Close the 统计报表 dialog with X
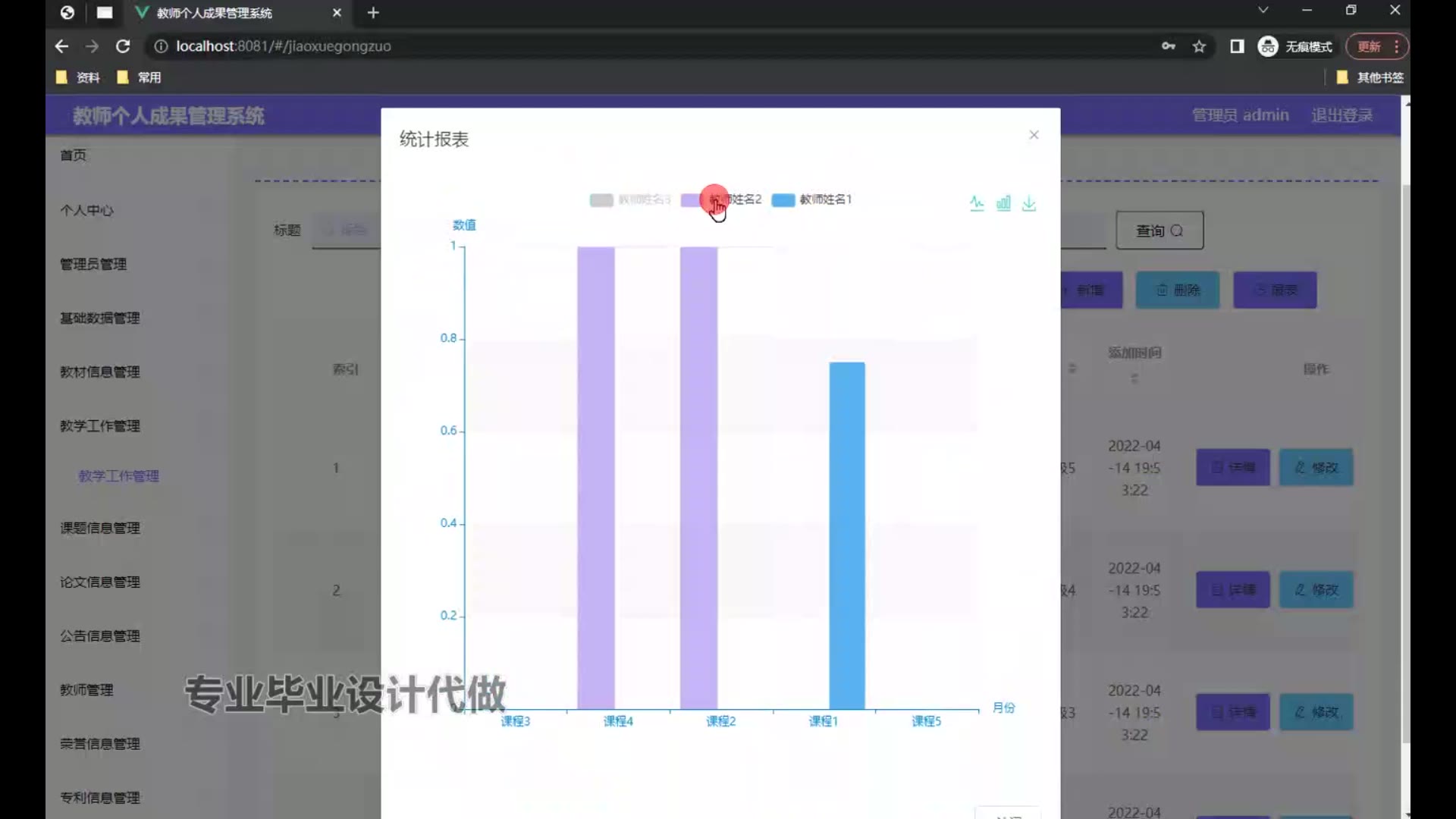The image size is (1456, 819). tap(1034, 135)
